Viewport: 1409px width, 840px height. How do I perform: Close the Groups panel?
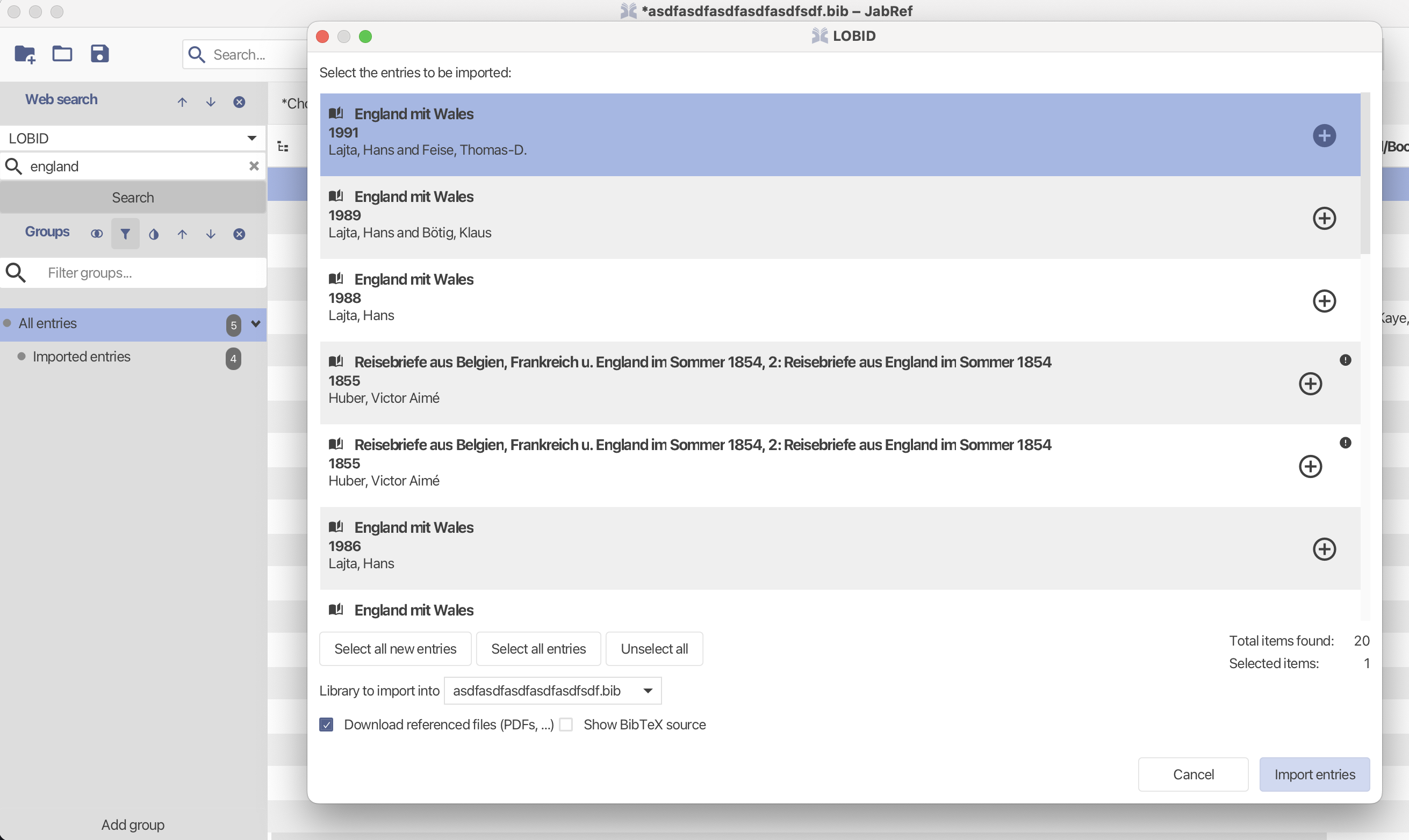pos(239,234)
